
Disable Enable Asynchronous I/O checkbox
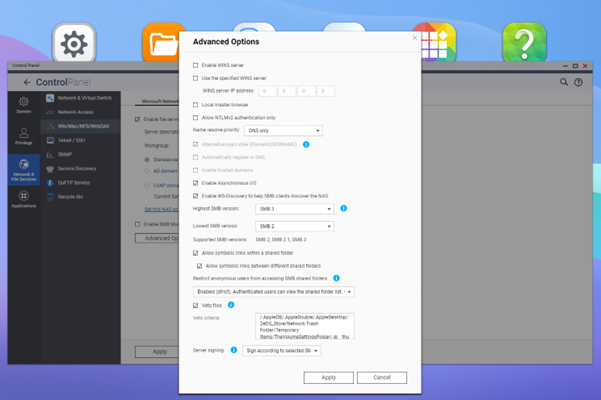196,183
